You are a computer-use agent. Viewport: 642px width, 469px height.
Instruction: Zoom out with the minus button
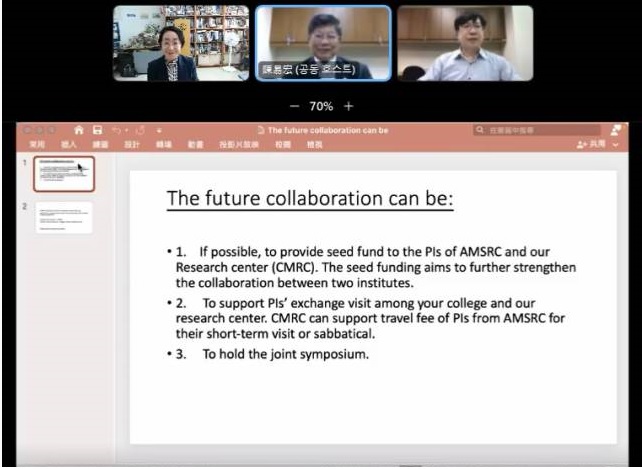[294, 105]
